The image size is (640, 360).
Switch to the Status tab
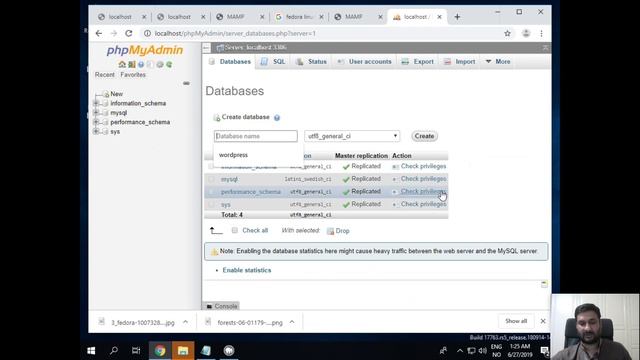[311, 62]
